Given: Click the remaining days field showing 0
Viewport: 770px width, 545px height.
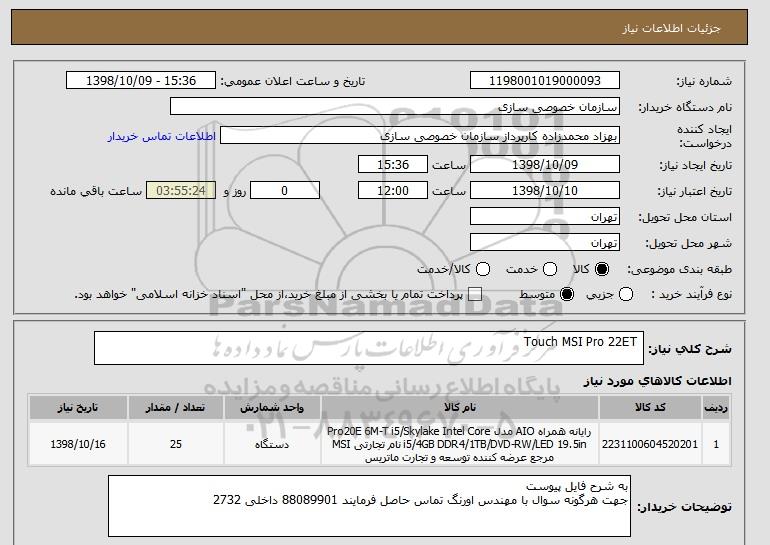Looking at the screenshot, I should 285,191.
